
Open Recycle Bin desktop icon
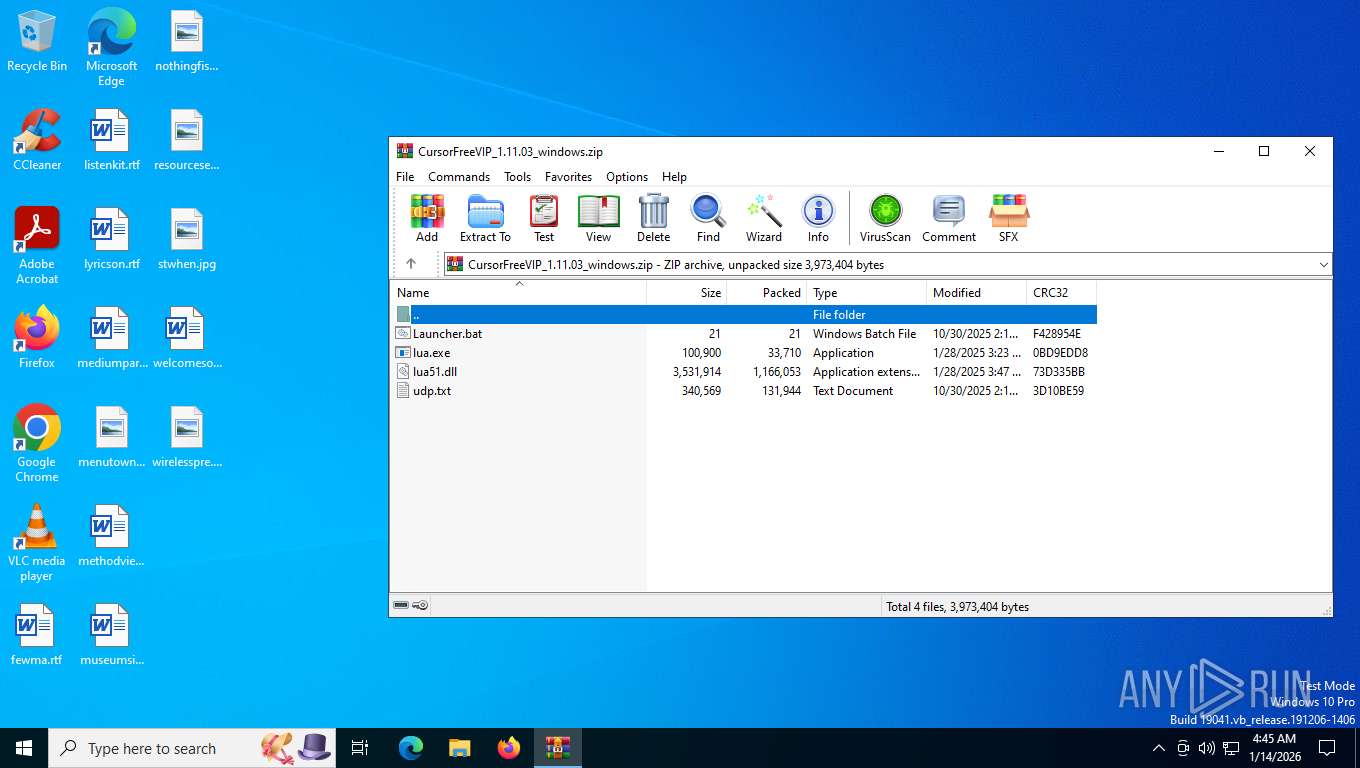point(37,42)
